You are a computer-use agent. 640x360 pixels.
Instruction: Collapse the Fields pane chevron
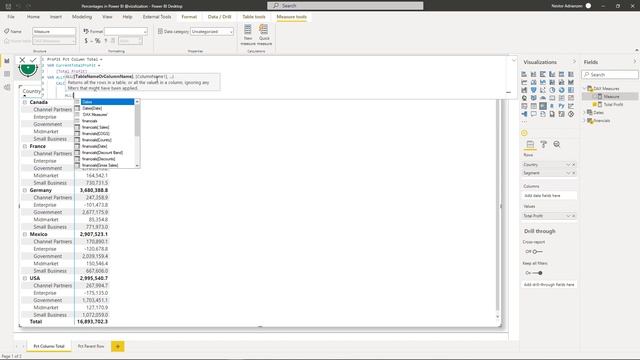tap(635, 62)
